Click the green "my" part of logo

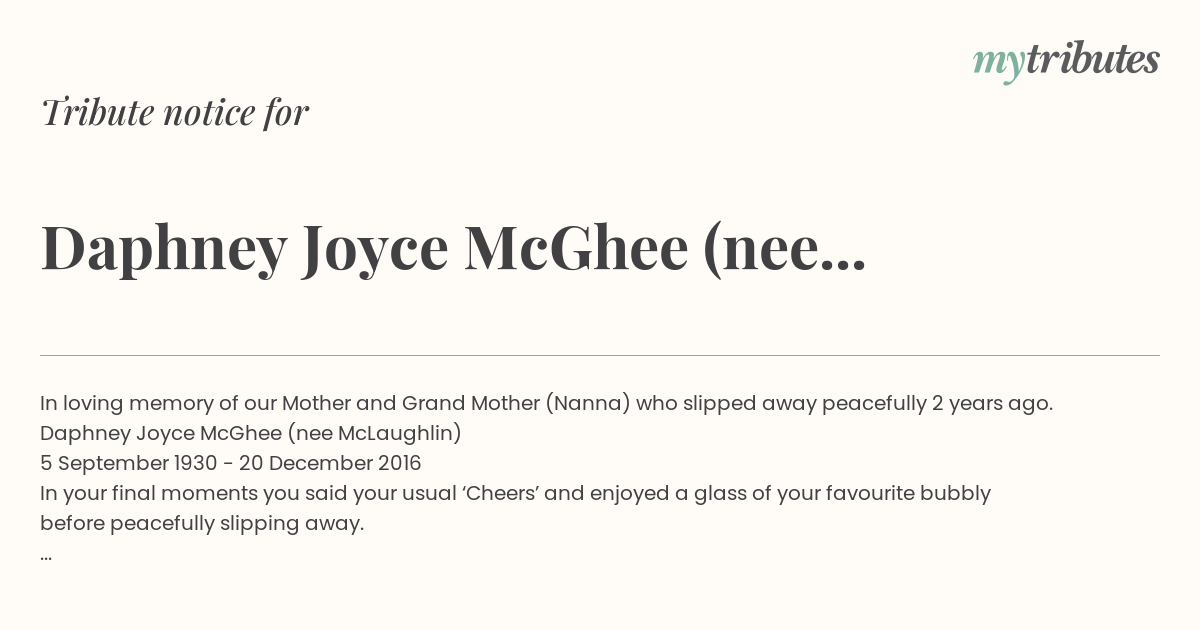(999, 65)
